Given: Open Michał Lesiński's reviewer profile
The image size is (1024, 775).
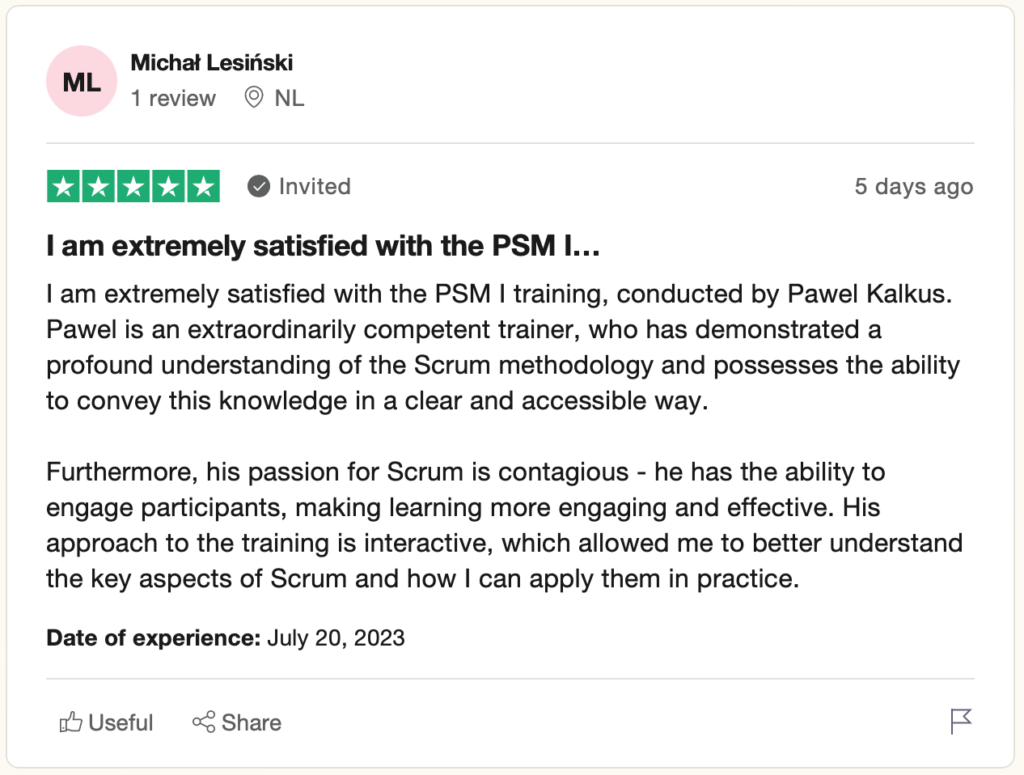Looking at the screenshot, I should [x=212, y=63].
